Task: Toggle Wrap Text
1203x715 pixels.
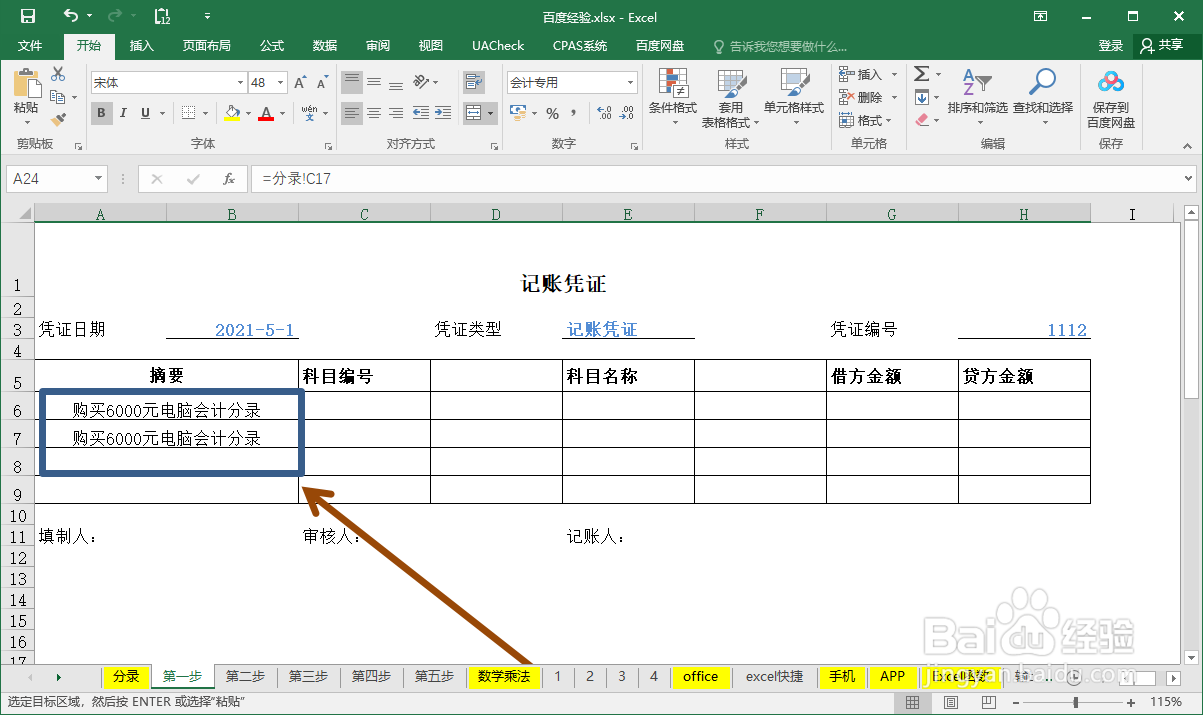Action: (x=473, y=83)
